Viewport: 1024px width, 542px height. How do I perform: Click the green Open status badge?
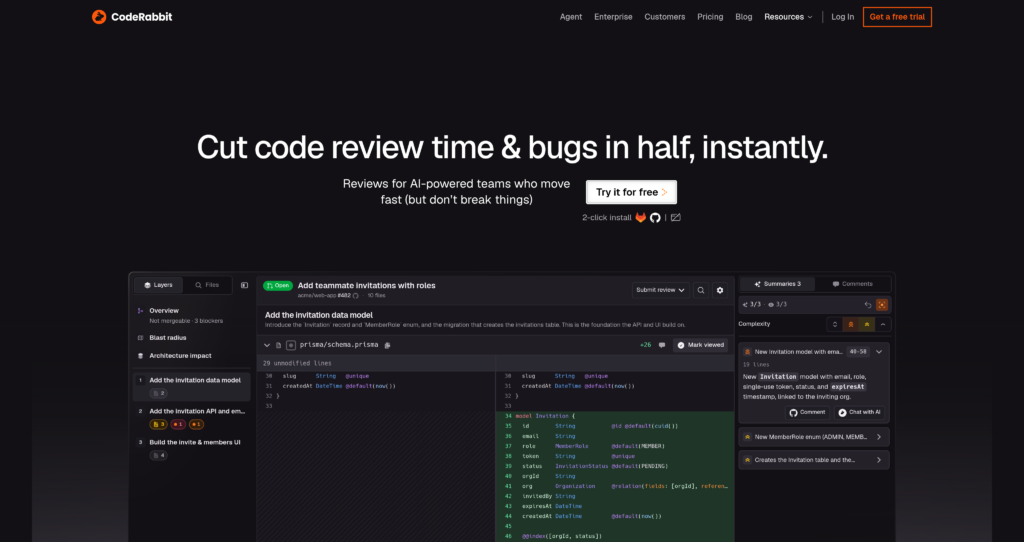click(x=278, y=286)
